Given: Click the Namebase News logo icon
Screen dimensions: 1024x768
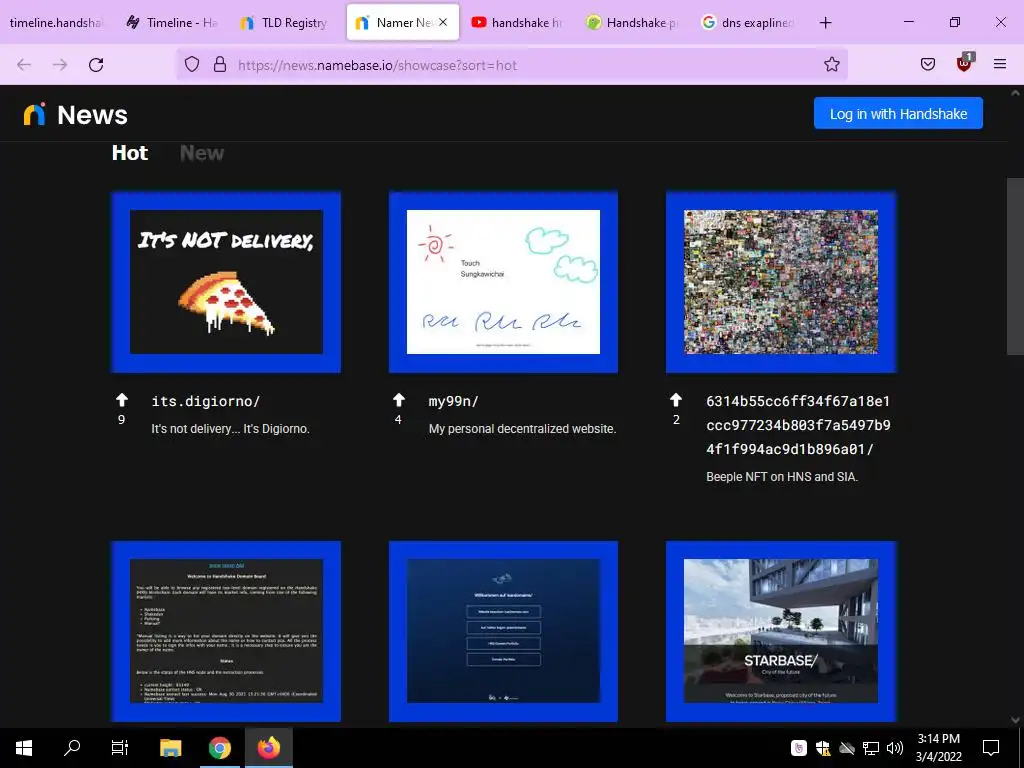Looking at the screenshot, I should tap(35, 114).
